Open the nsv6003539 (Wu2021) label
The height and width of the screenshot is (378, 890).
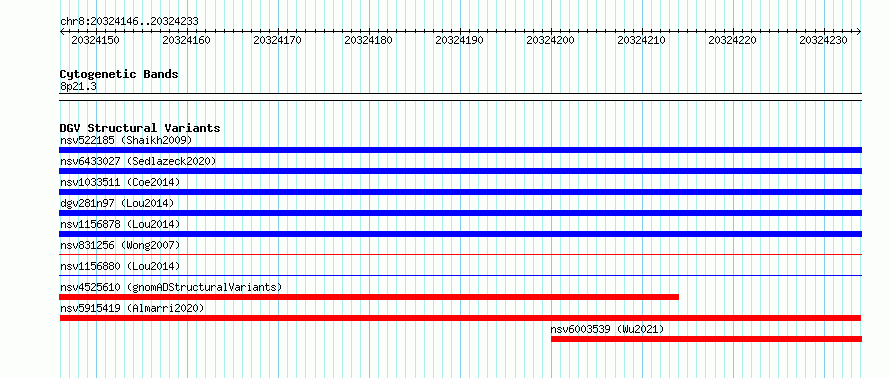coord(607,329)
